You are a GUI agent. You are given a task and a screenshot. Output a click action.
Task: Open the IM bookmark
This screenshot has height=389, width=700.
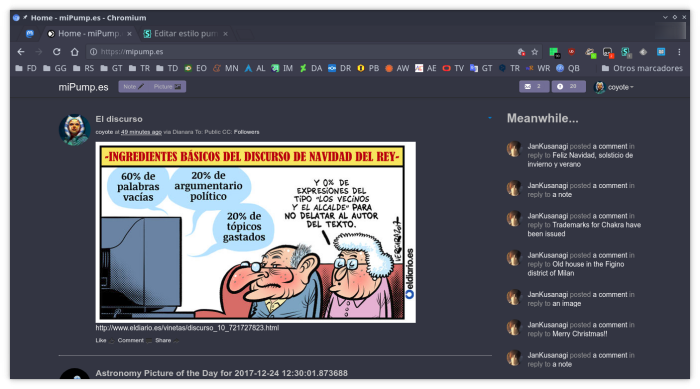(x=282, y=68)
